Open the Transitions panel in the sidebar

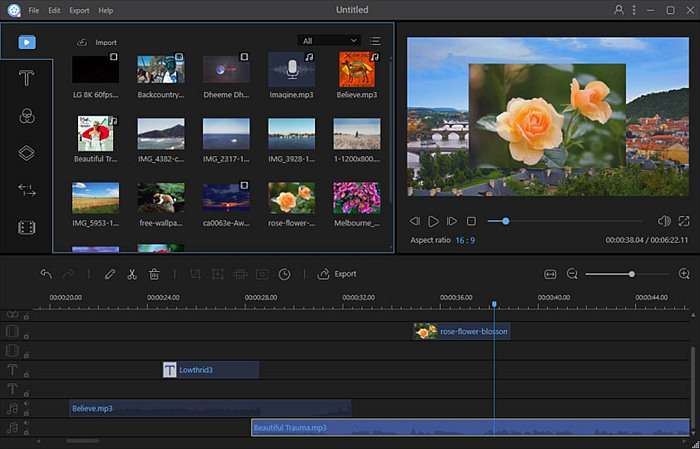pyautogui.click(x=27, y=190)
